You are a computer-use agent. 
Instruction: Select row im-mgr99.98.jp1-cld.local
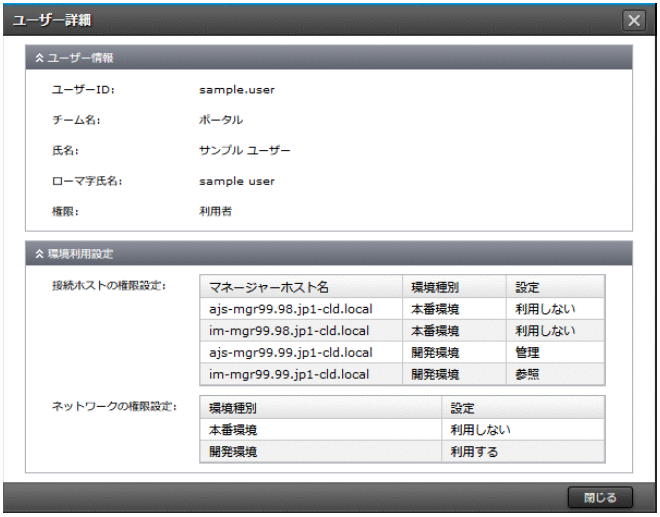click(x=402, y=331)
